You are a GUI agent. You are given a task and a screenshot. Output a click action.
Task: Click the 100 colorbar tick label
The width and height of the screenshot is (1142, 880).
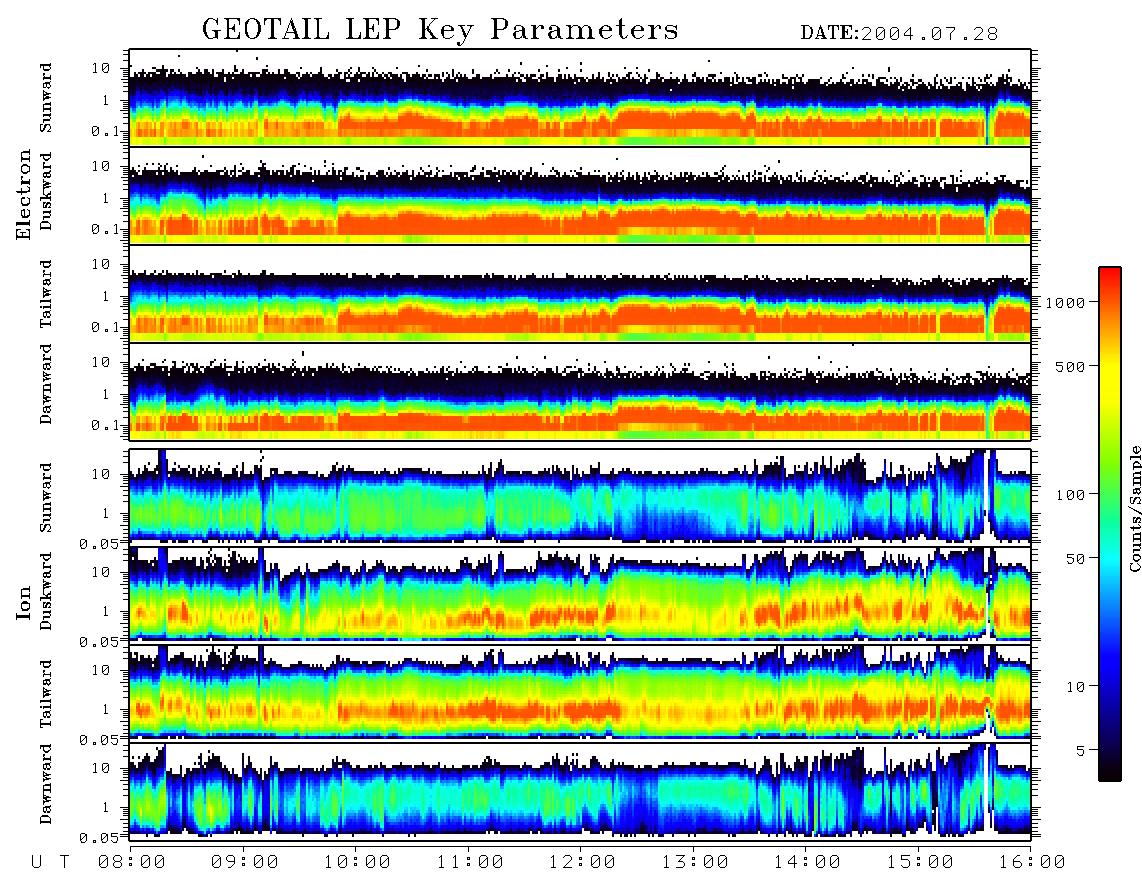pyautogui.click(x=1070, y=495)
